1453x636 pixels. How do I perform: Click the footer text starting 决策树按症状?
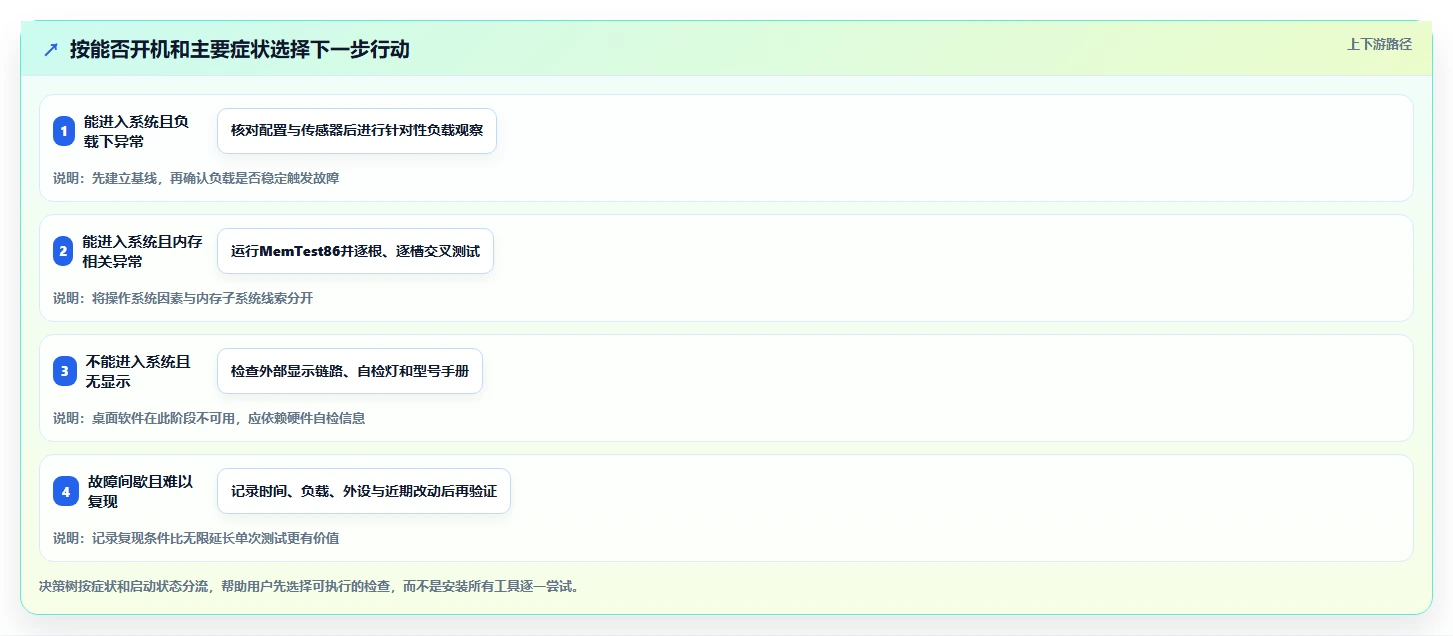(308, 586)
